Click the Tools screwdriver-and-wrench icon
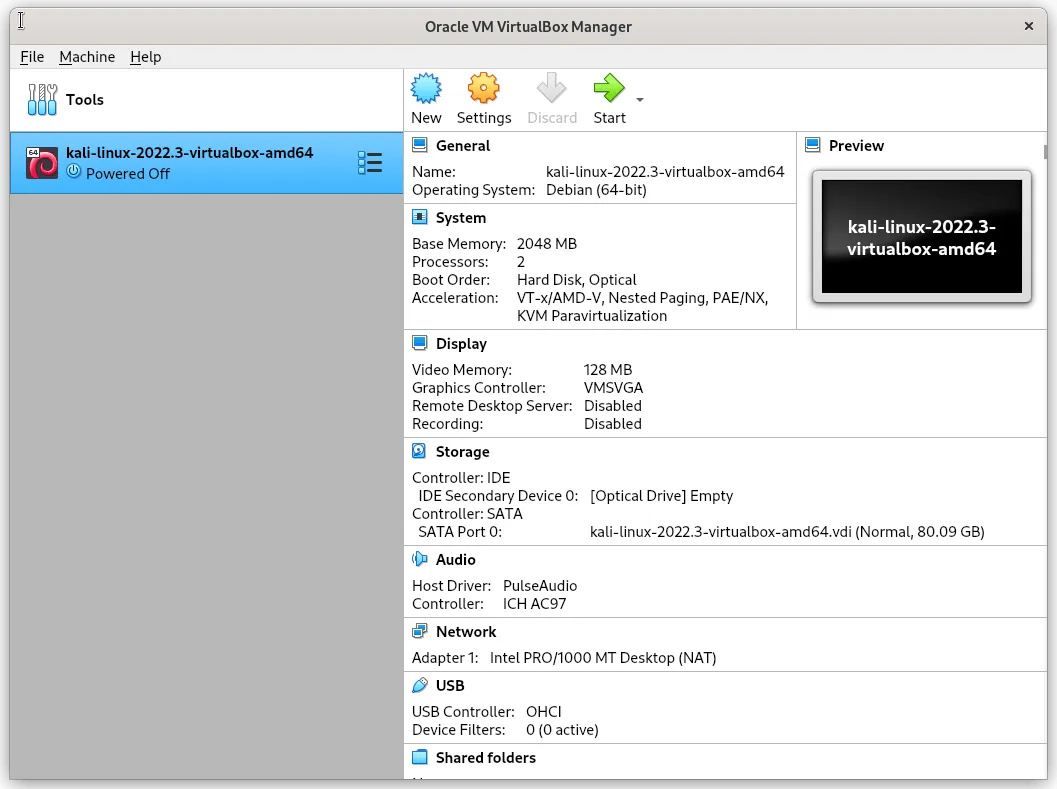This screenshot has height=789, width=1057. [42, 100]
